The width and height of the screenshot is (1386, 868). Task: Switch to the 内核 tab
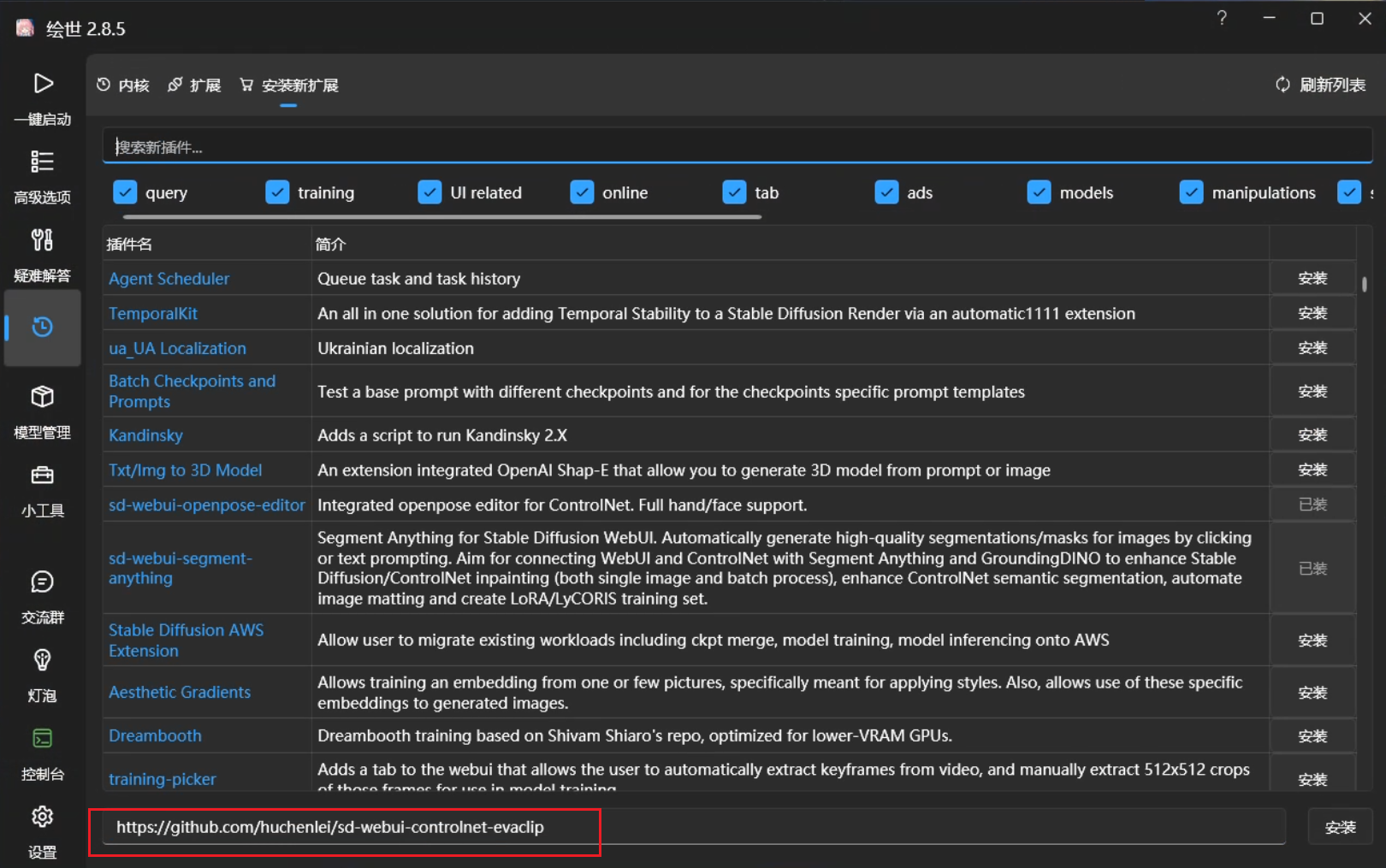tap(123, 85)
